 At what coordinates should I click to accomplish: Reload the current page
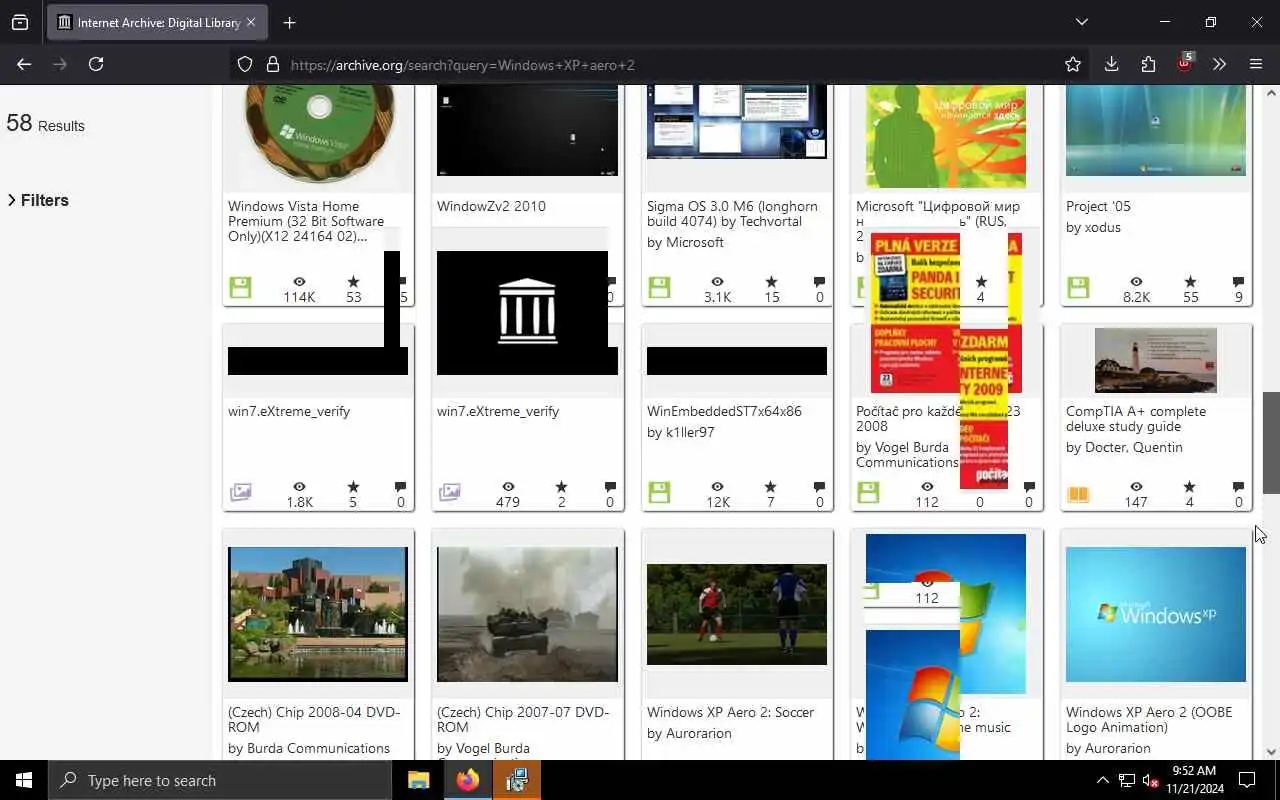[96, 64]
